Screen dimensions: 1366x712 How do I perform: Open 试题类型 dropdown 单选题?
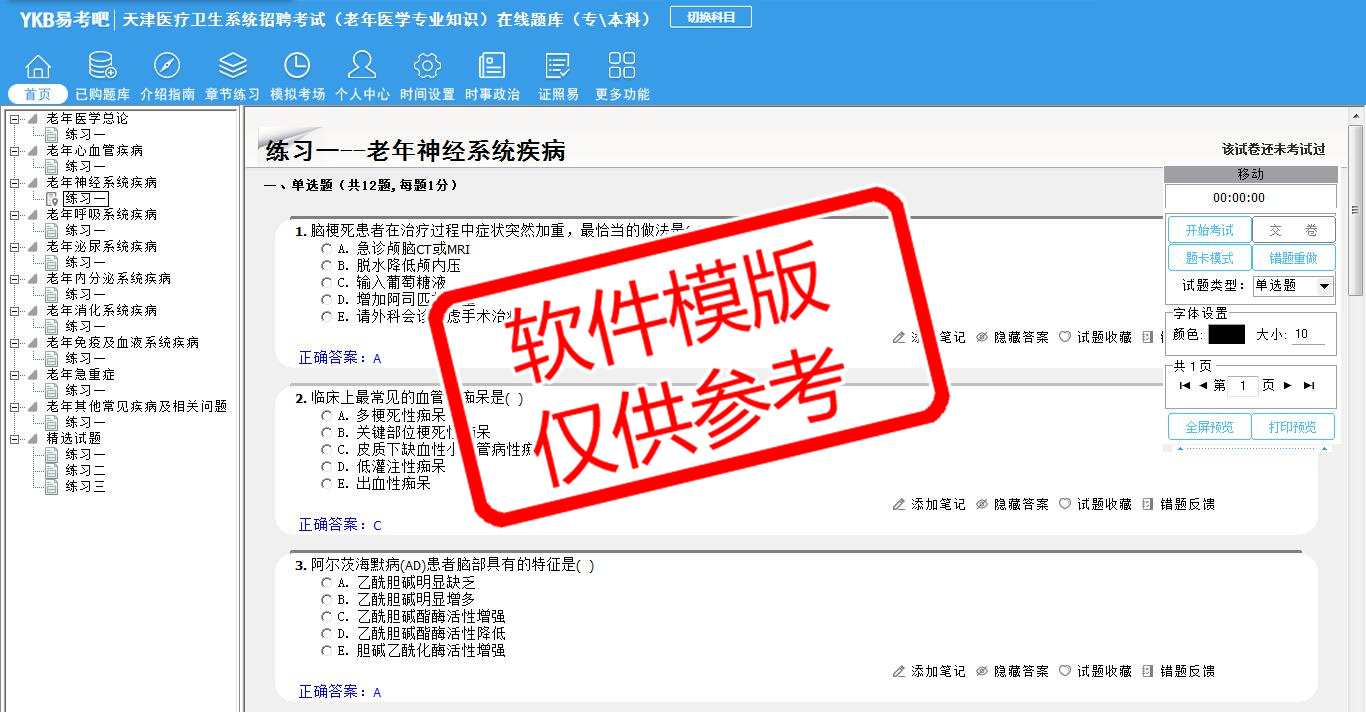pyautogui.click(x=1293, y=286)
